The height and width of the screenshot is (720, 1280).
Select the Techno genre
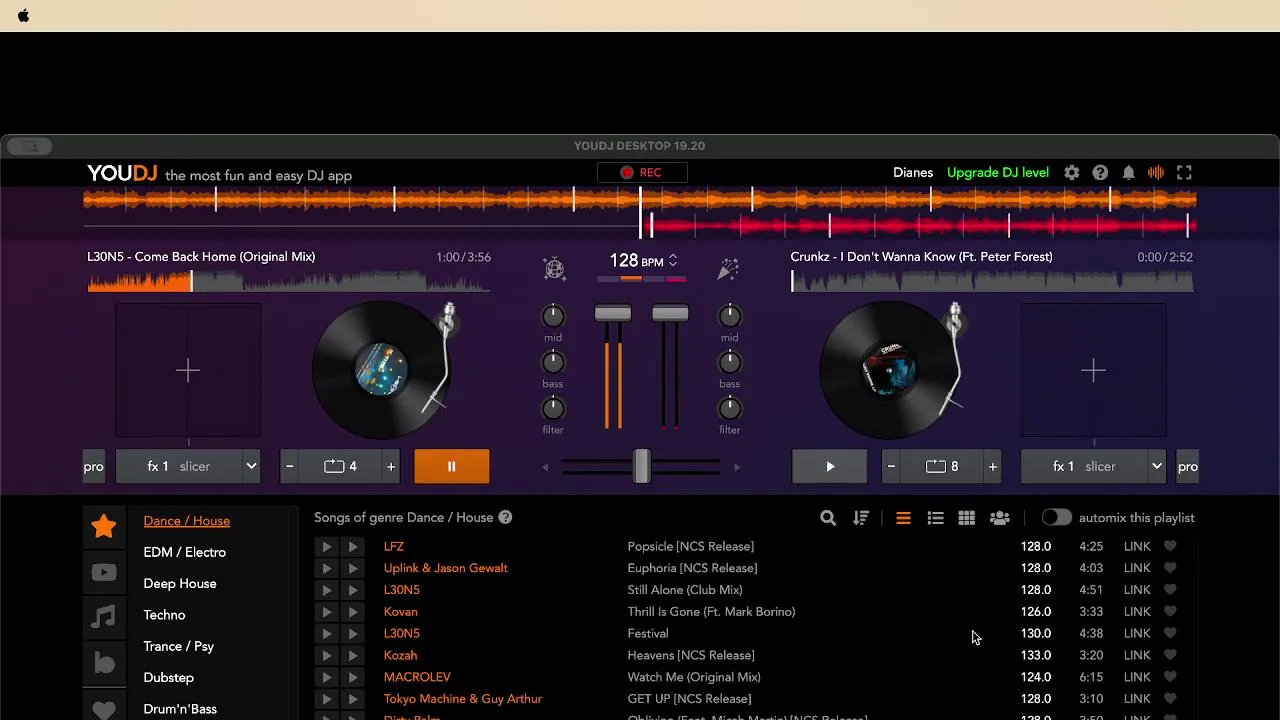164,615
